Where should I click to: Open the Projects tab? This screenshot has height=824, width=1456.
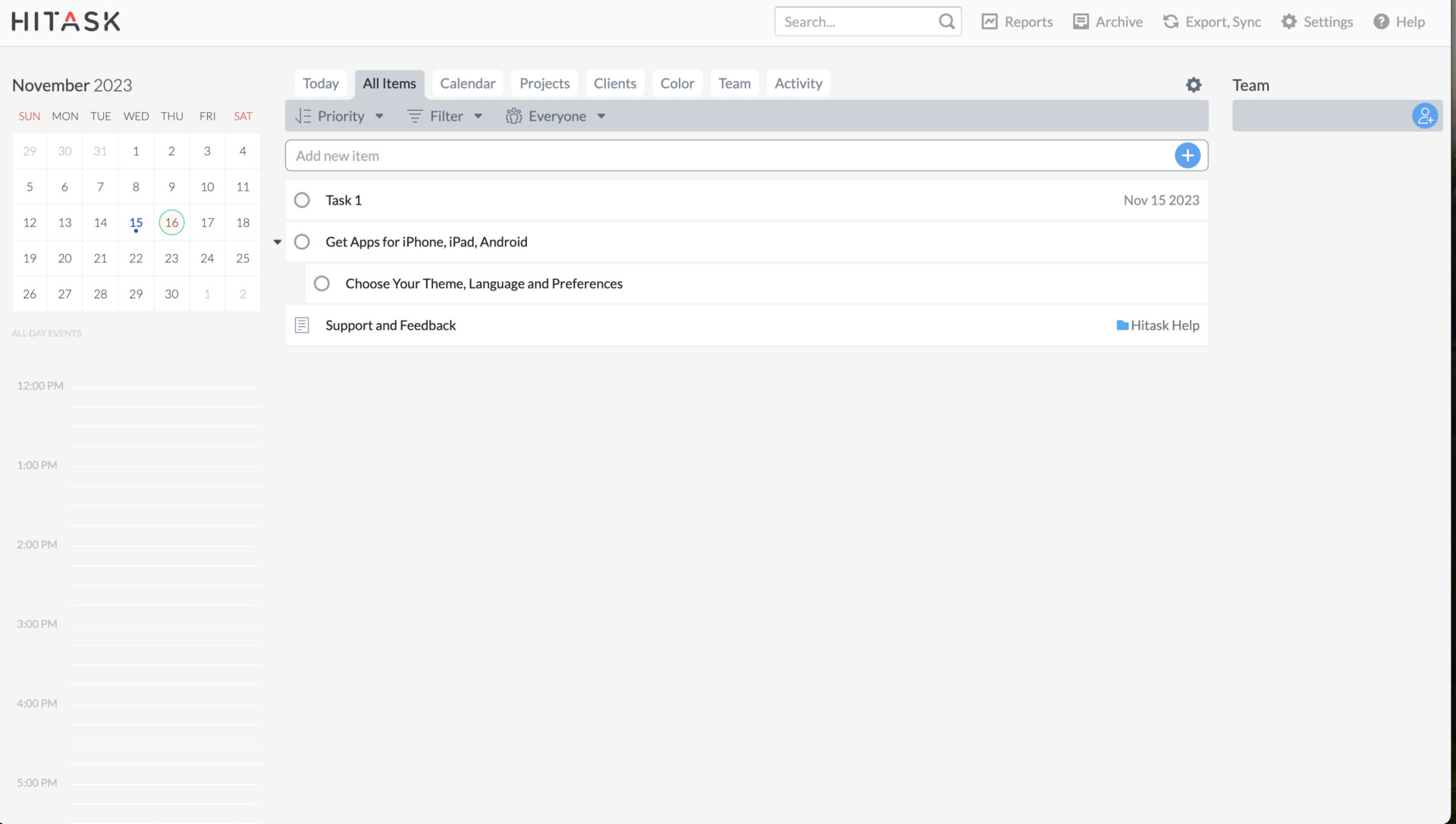point(544,83)
